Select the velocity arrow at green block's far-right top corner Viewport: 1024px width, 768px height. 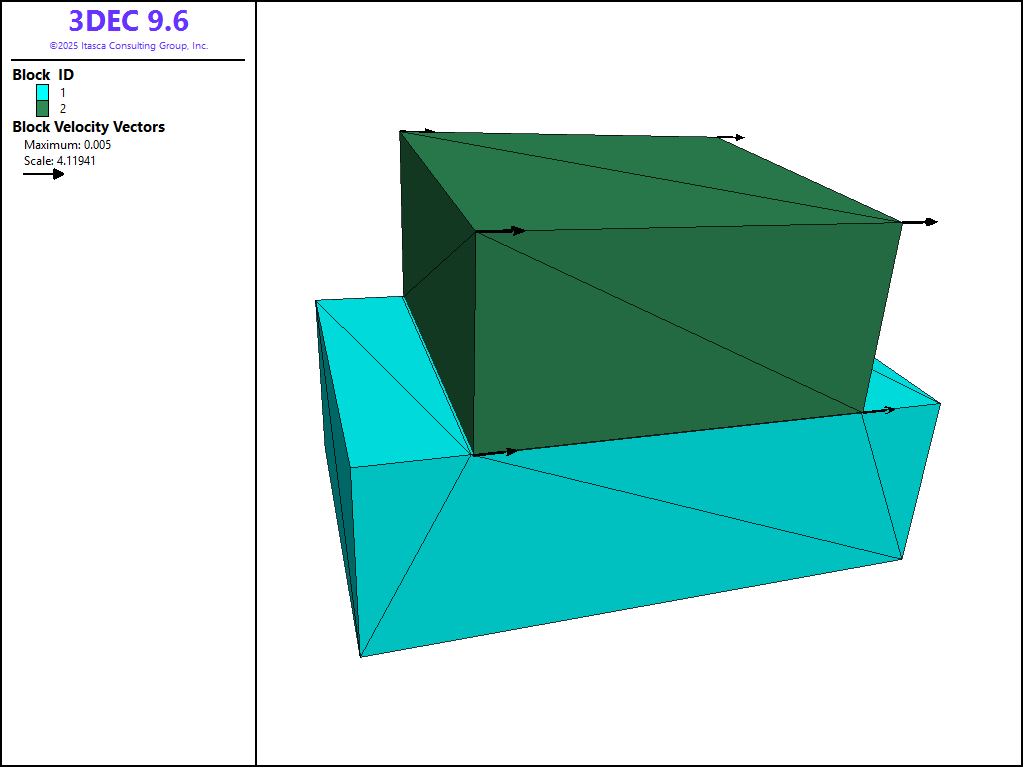[921, 222]
